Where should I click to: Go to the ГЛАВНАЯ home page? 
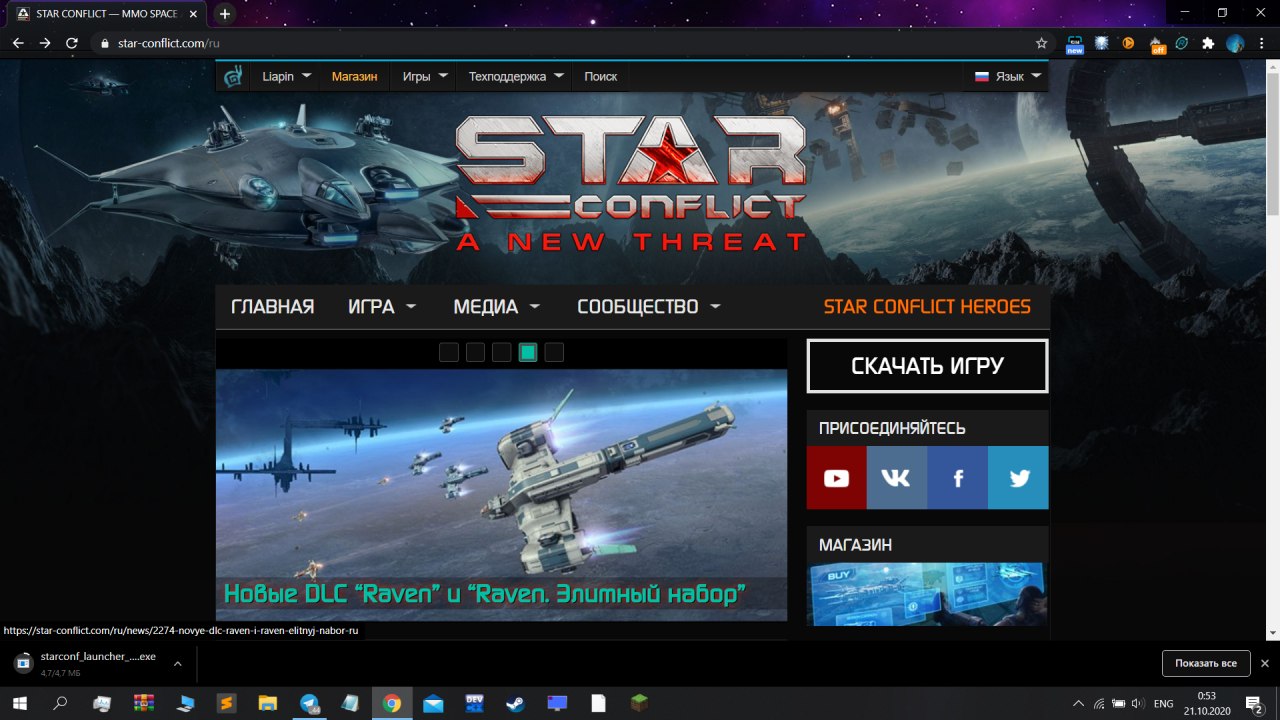(272, 307)
